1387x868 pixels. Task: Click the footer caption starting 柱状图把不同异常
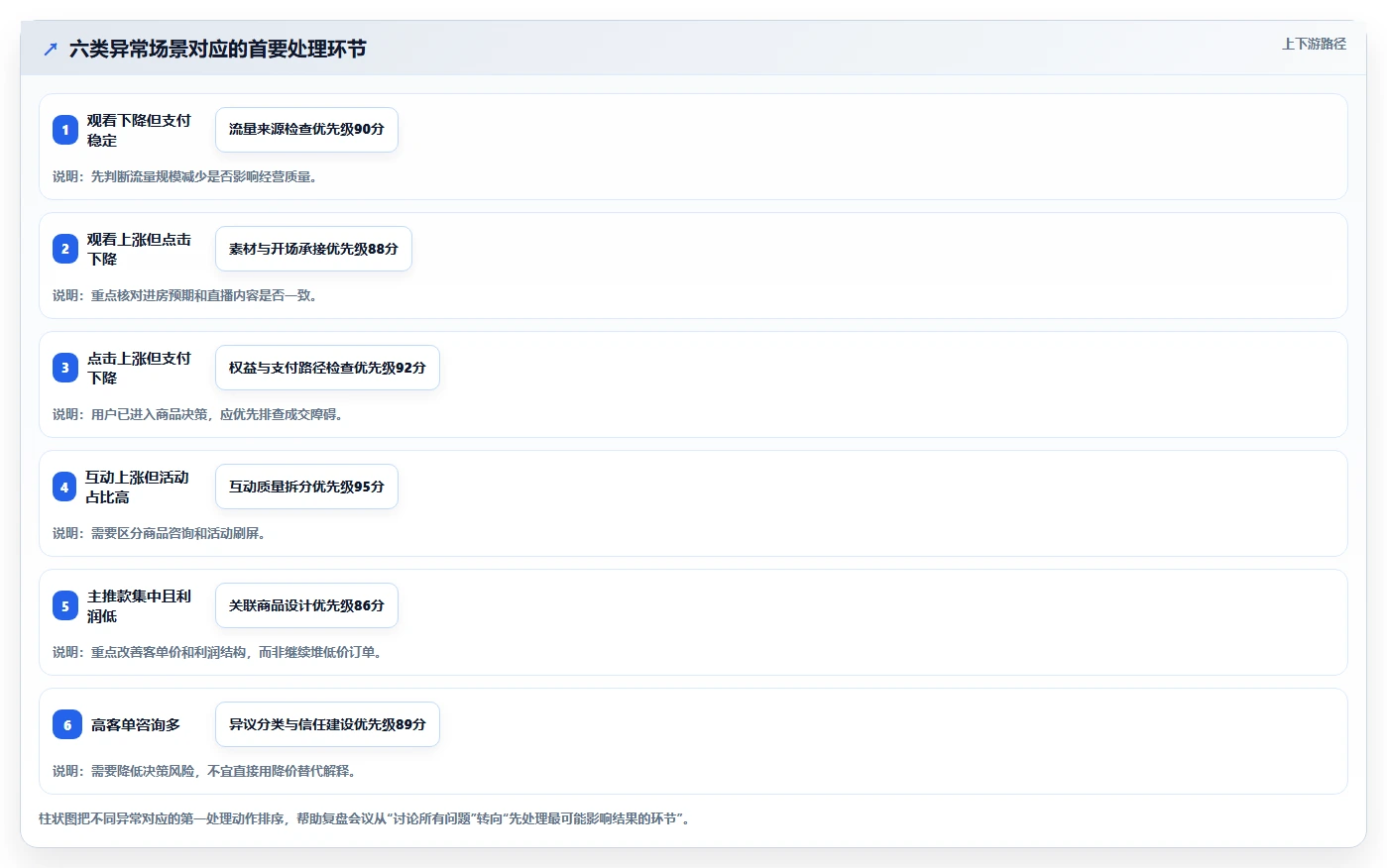click(364, 818)
